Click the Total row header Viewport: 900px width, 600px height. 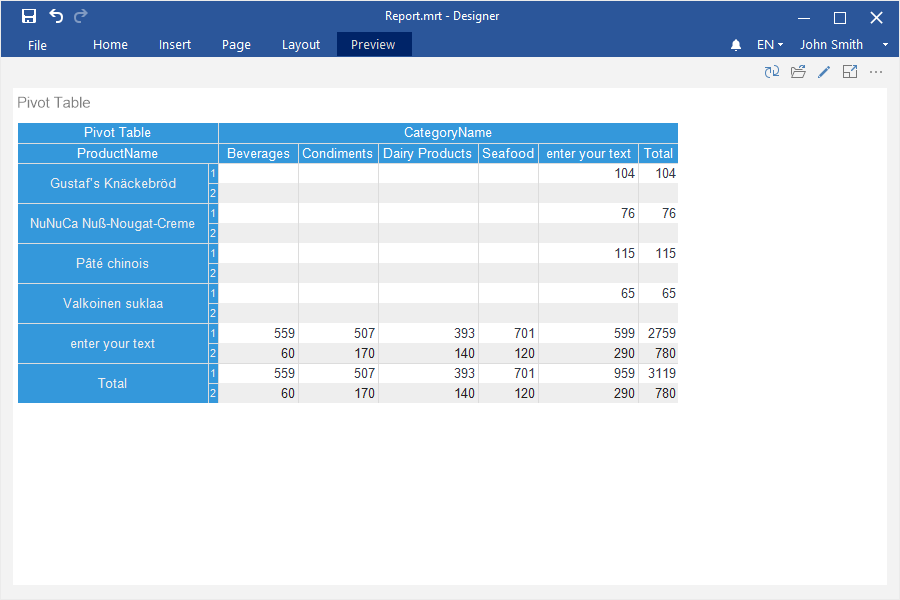coord(113,384)
